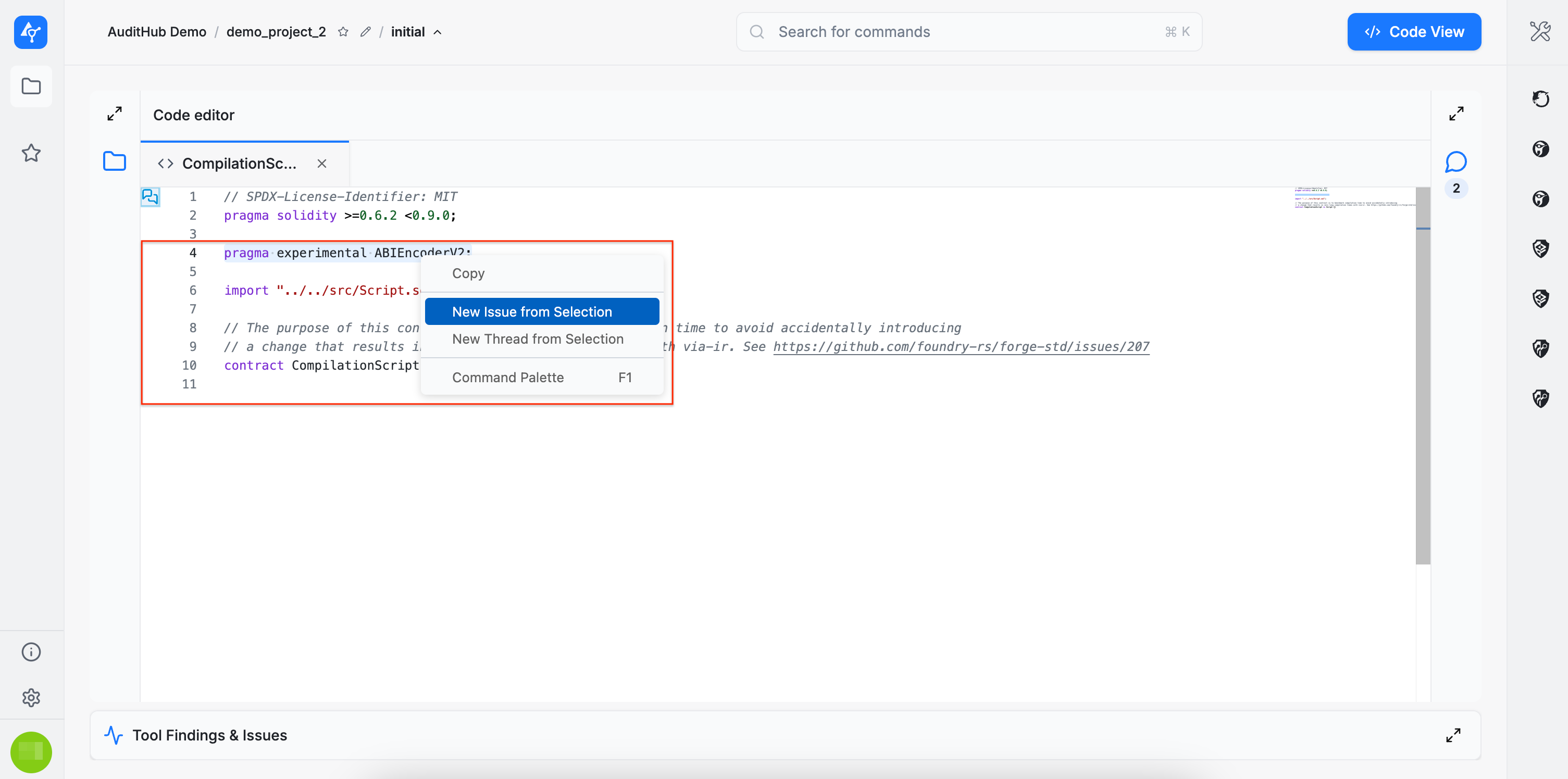The height and width of the screenshot is (779, 1568).
Task: Edit the project name with pencil icon
Action: pos(365,32)
